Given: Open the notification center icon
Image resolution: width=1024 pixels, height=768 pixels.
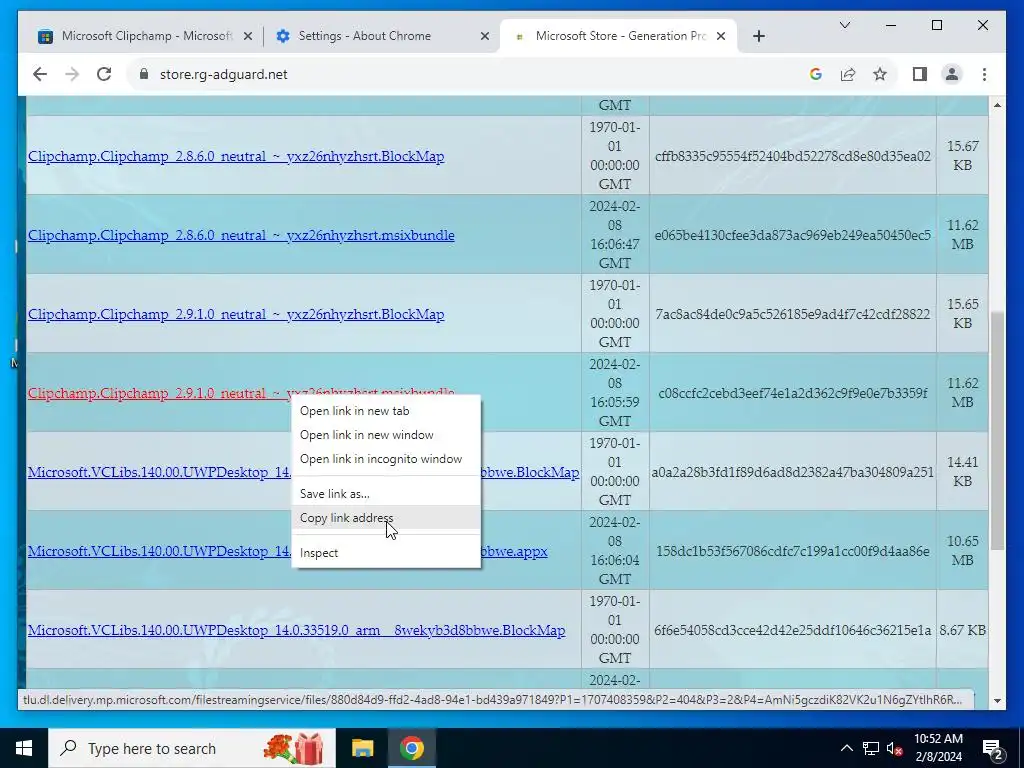Looking at the screenshot, I should [x=993, y=749].
